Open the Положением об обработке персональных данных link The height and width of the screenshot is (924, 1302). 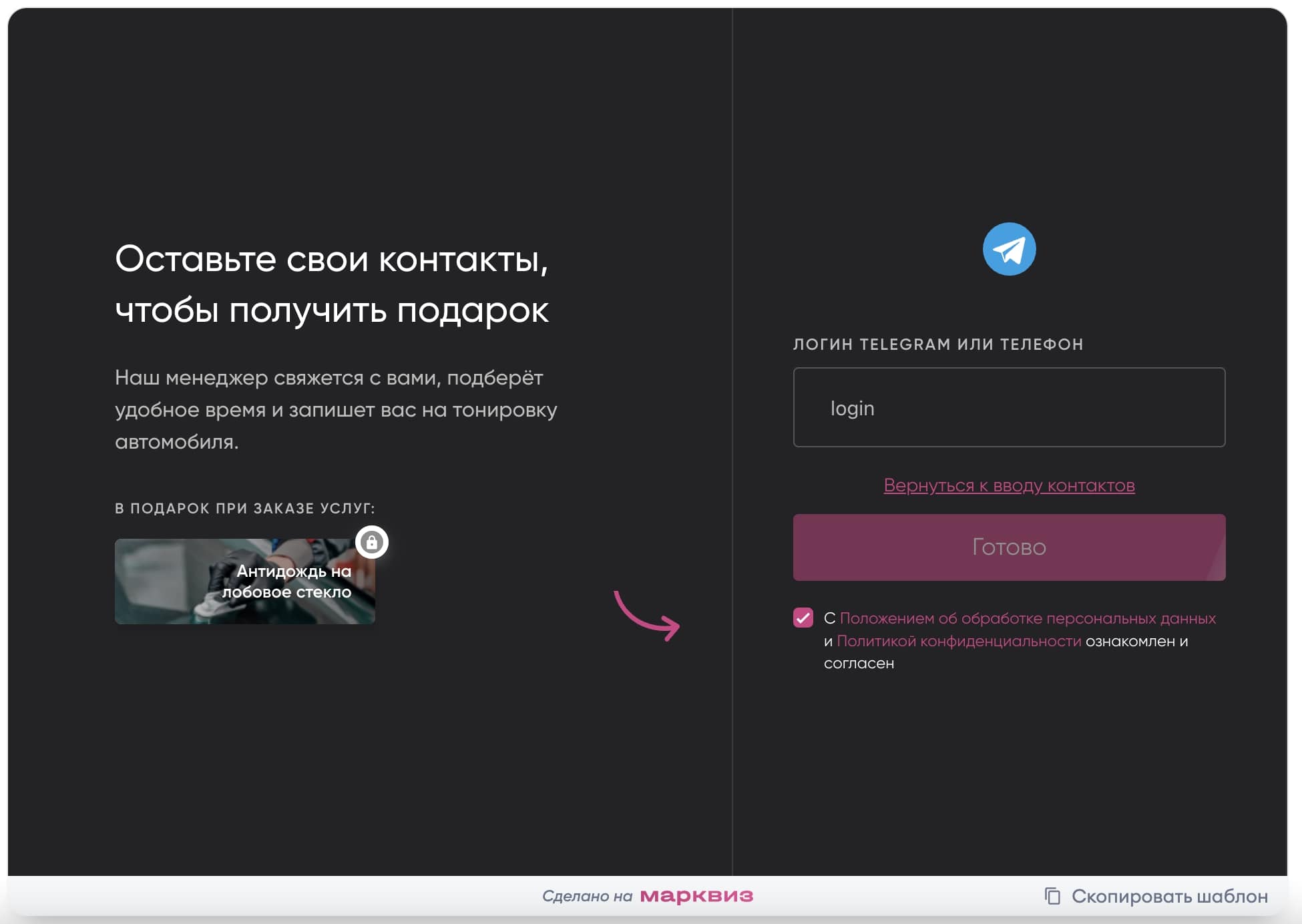click(1028, 618)
